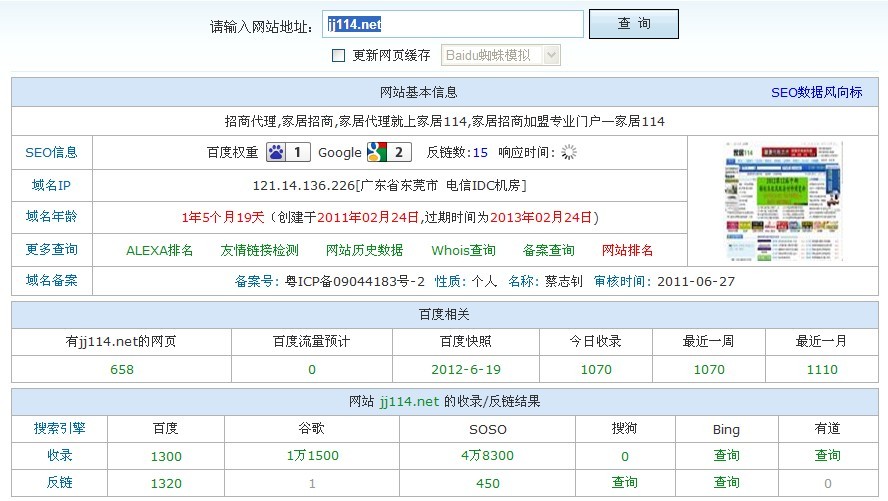This screenshot has height=501, width=888.
Task: Click the Bing column header
Action: pyautogui.click(x=726, y=430)
